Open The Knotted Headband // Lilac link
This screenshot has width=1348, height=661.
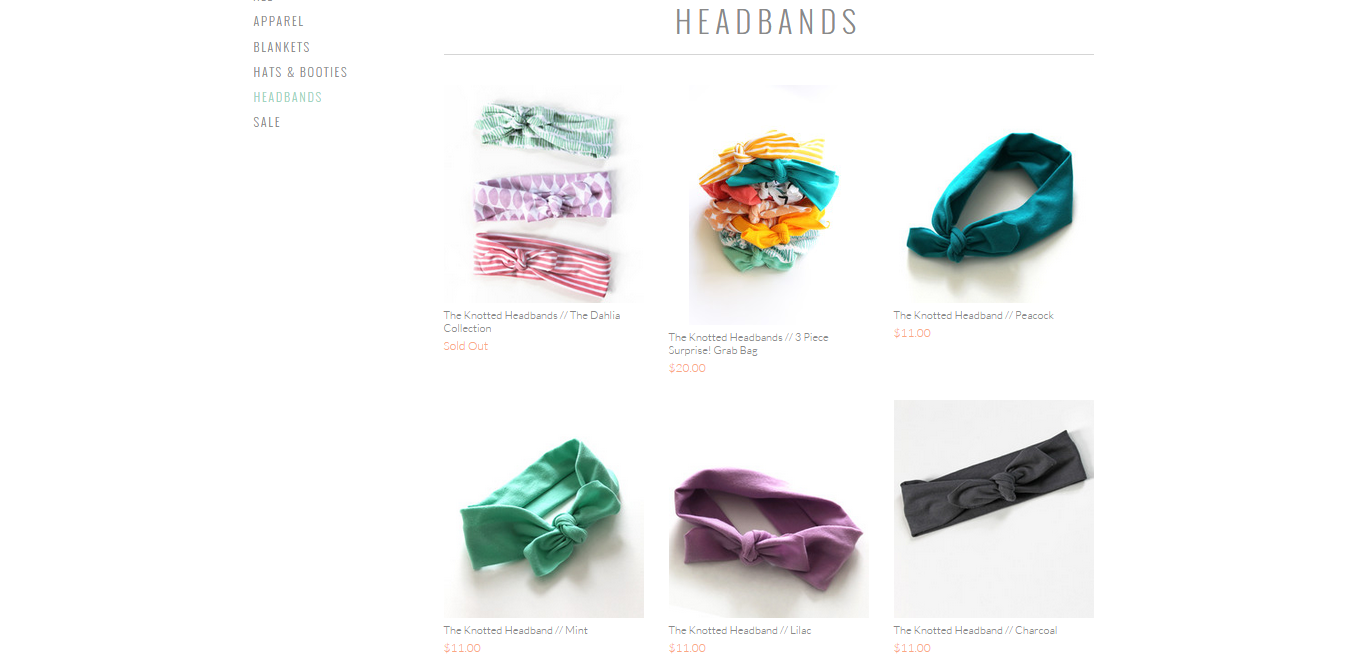pos(740,631)
